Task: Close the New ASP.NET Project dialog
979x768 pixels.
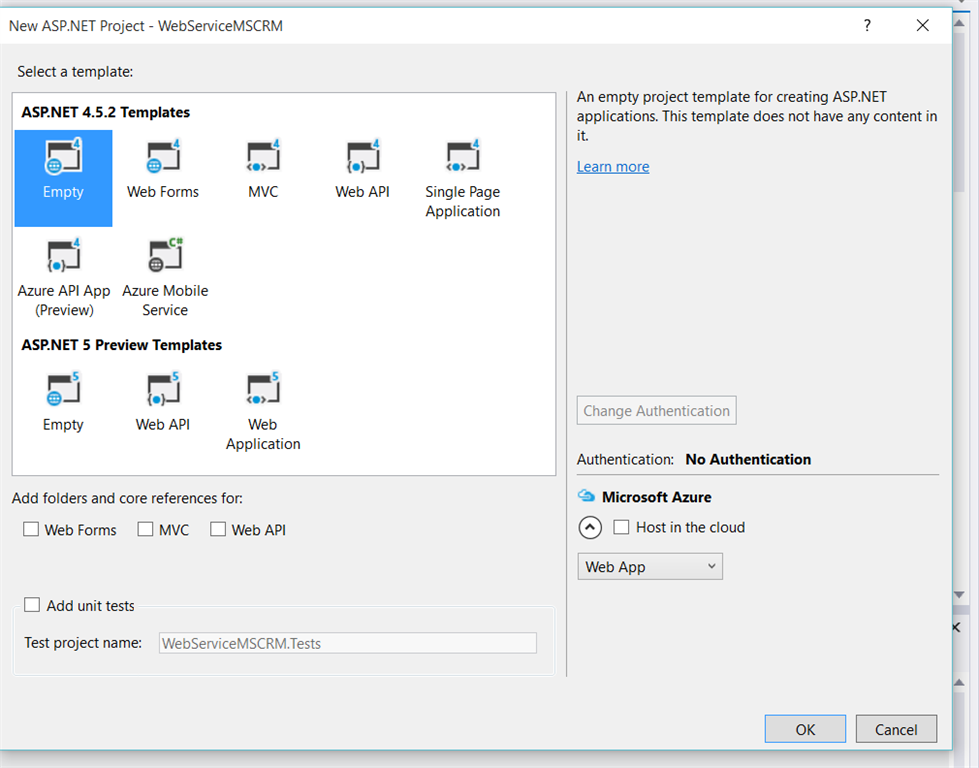Action: [x=923, y=26]
